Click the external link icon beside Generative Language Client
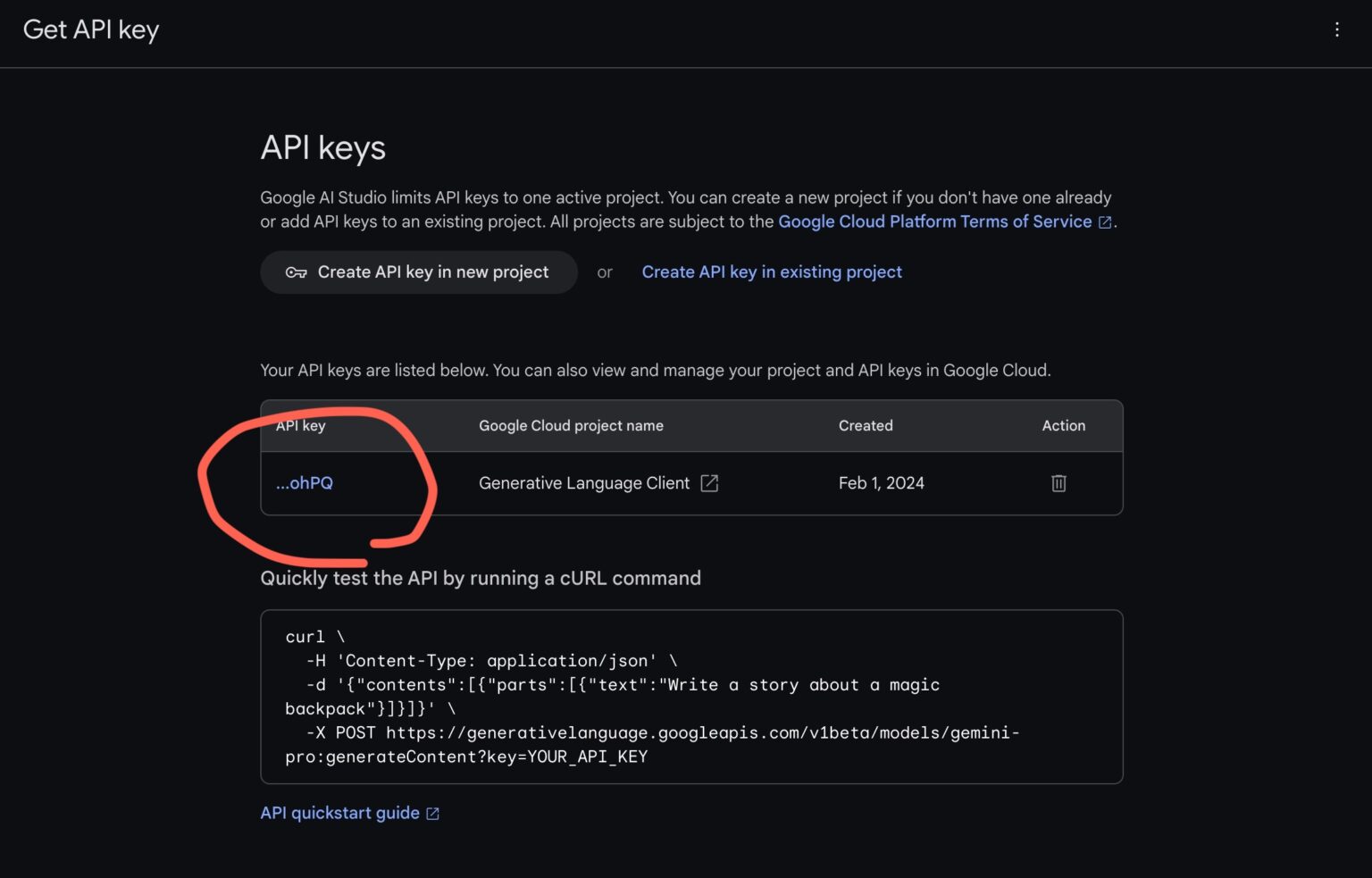Viewport: 1372px width, 878px height. [x=708, y=482]
